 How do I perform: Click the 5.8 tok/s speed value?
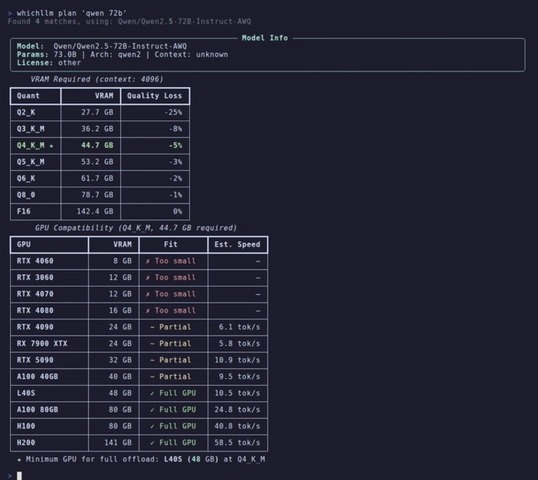tap(239, 343)
